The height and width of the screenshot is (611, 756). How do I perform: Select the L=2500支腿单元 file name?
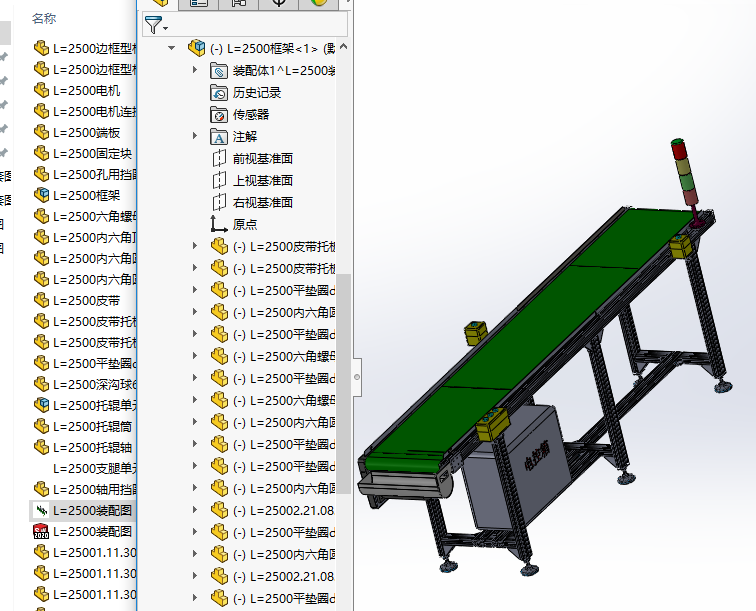(x=95, y=468)
